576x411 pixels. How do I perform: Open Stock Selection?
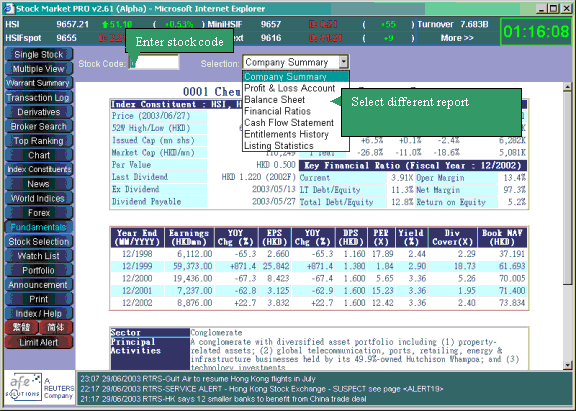[39, 241]
